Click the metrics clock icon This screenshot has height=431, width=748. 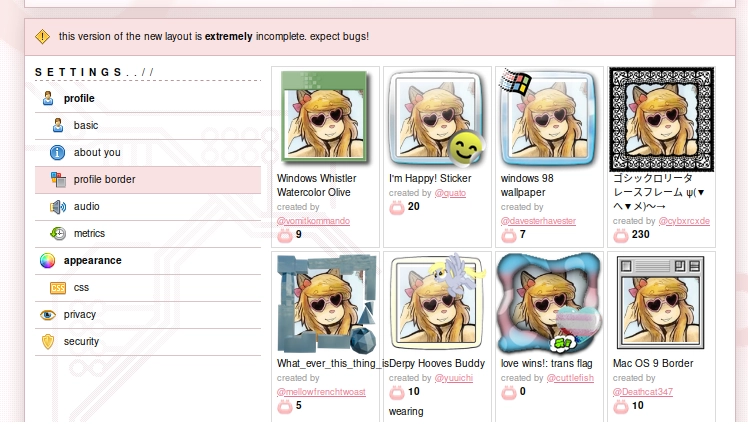point(58,233)
